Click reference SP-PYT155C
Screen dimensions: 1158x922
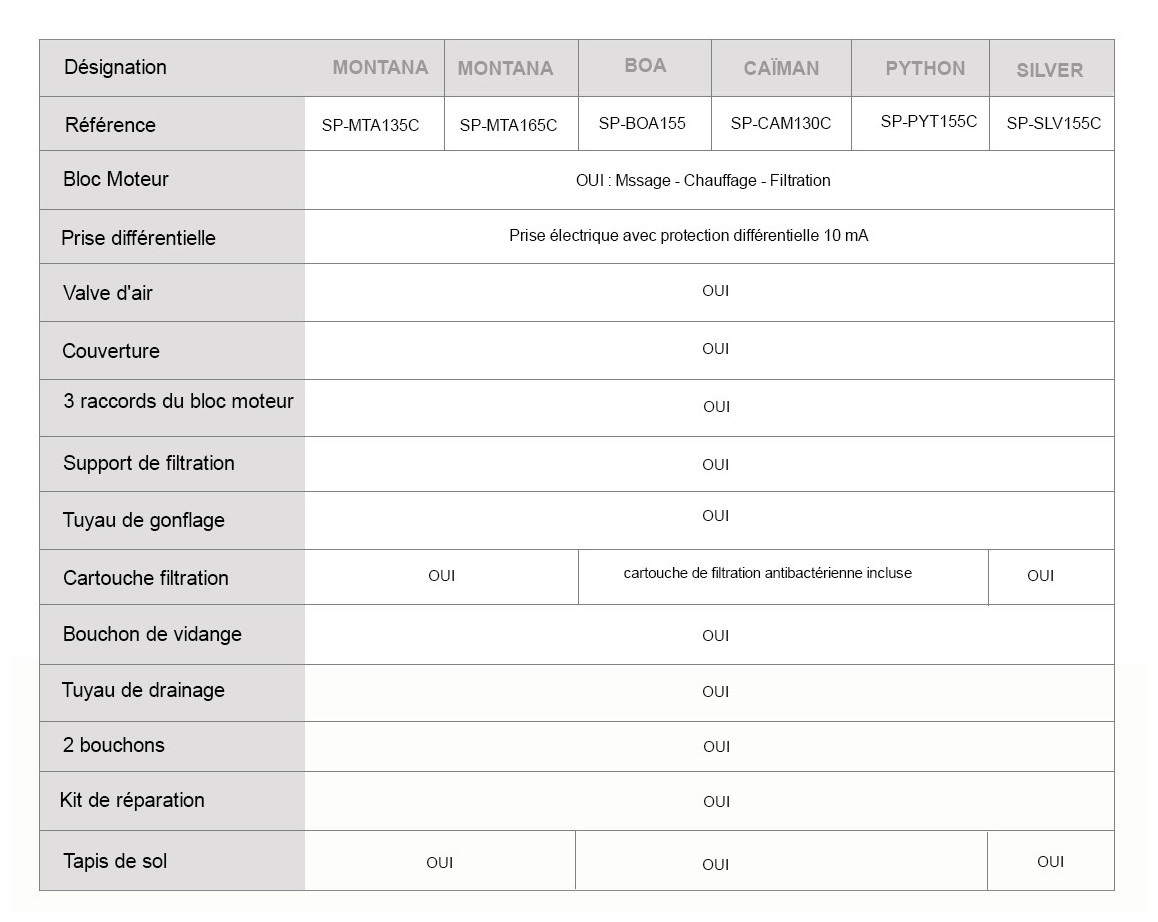pyautogui.click(x=929, y=122)
